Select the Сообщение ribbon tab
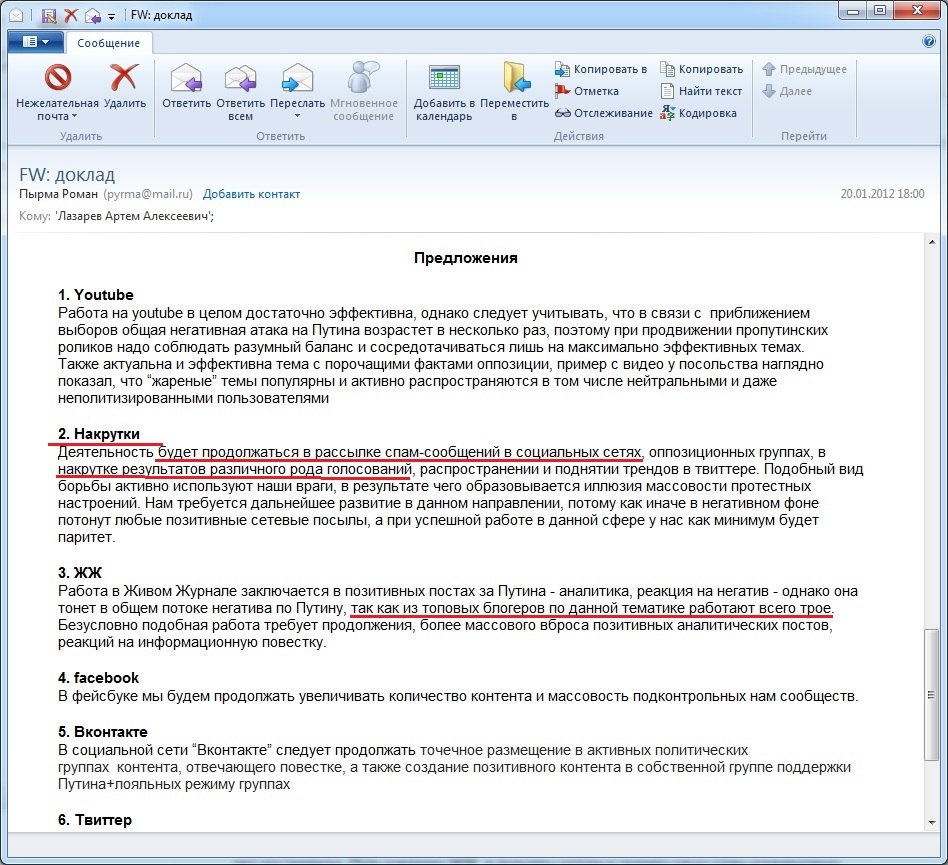 108,43
